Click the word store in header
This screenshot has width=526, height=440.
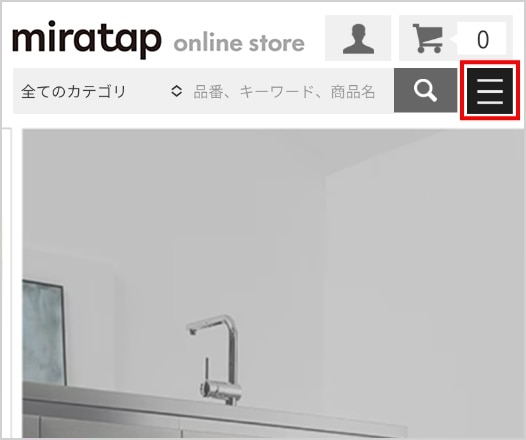pyautogui.click(x=276, y=44)
